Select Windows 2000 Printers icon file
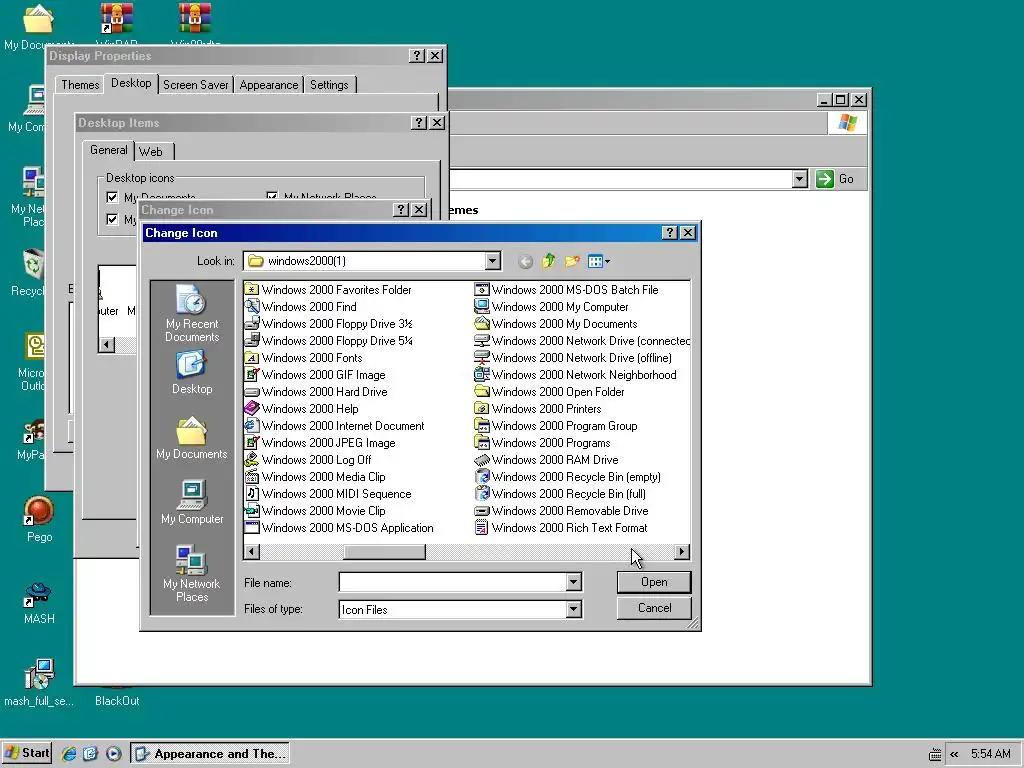Image resolution: width=1024 pixels, height=768 pixels. coord(538,408)
